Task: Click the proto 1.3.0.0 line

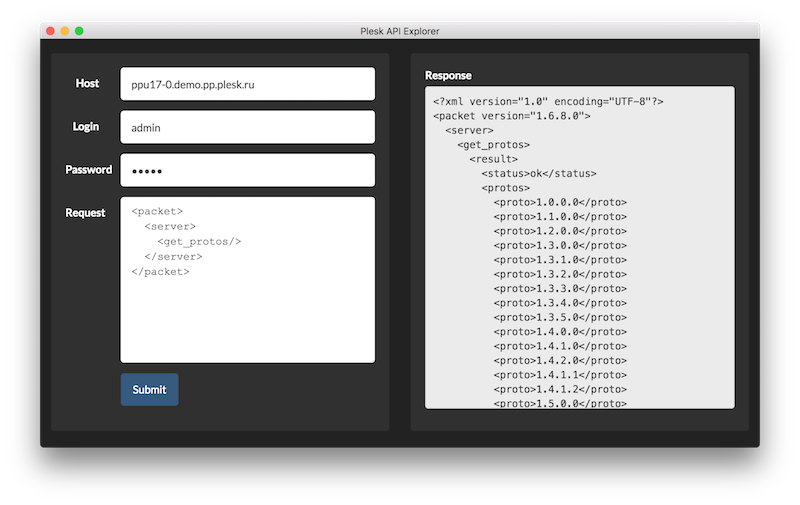Action: pos(560,245)
